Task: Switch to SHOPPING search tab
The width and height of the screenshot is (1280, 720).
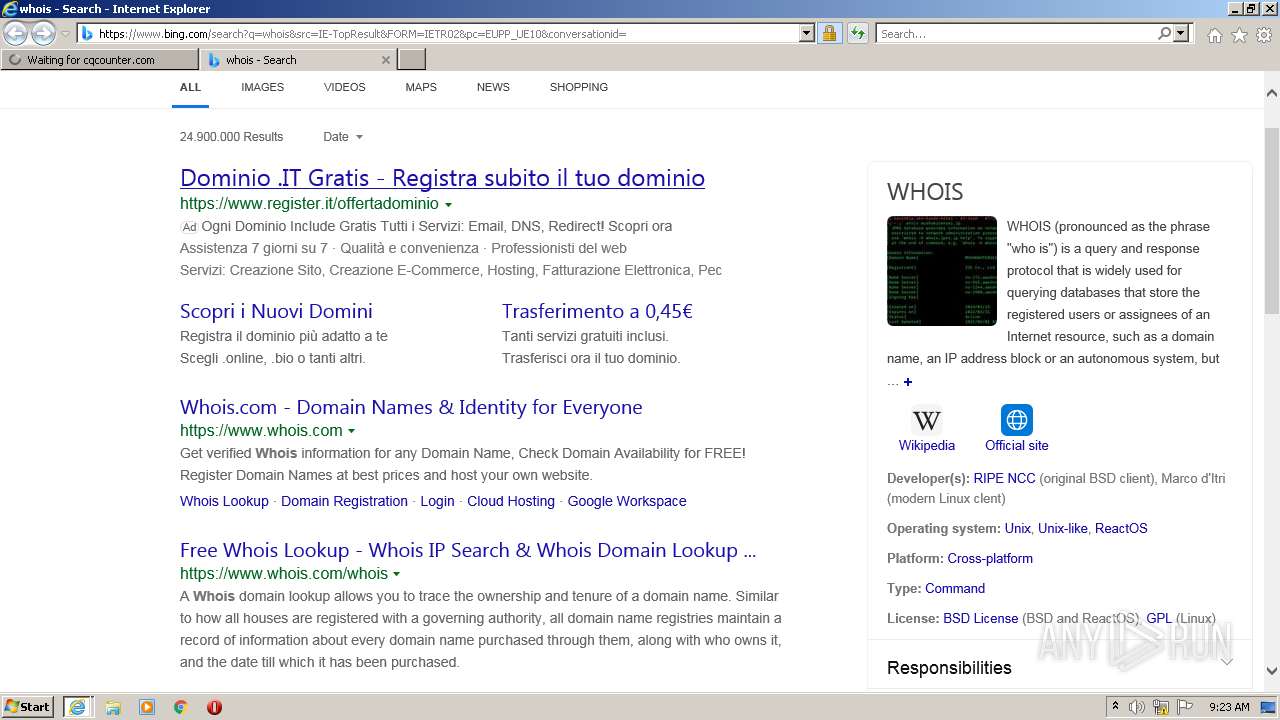Action: pyautogui.click(x=579, y=87)
